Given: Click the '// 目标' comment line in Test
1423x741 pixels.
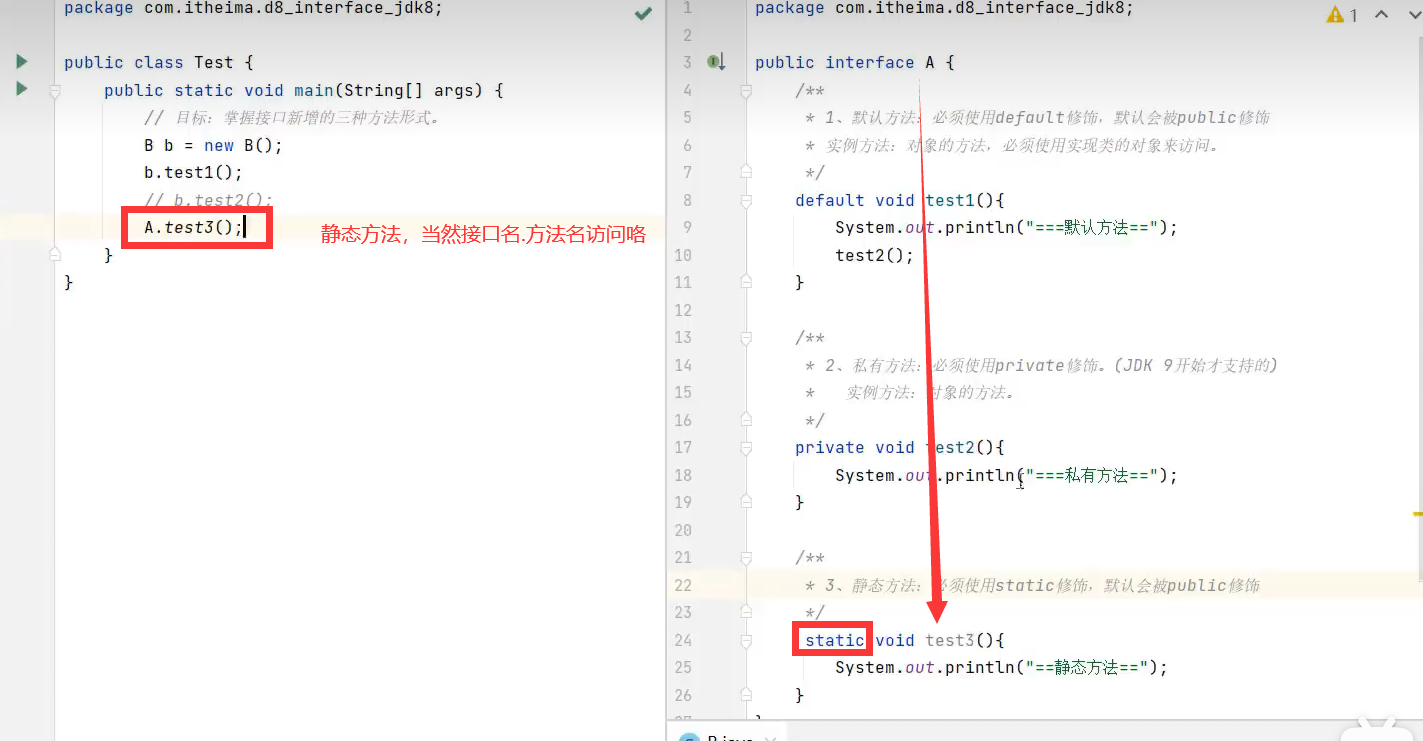Looking at the screenshot, I should [293, 117].
